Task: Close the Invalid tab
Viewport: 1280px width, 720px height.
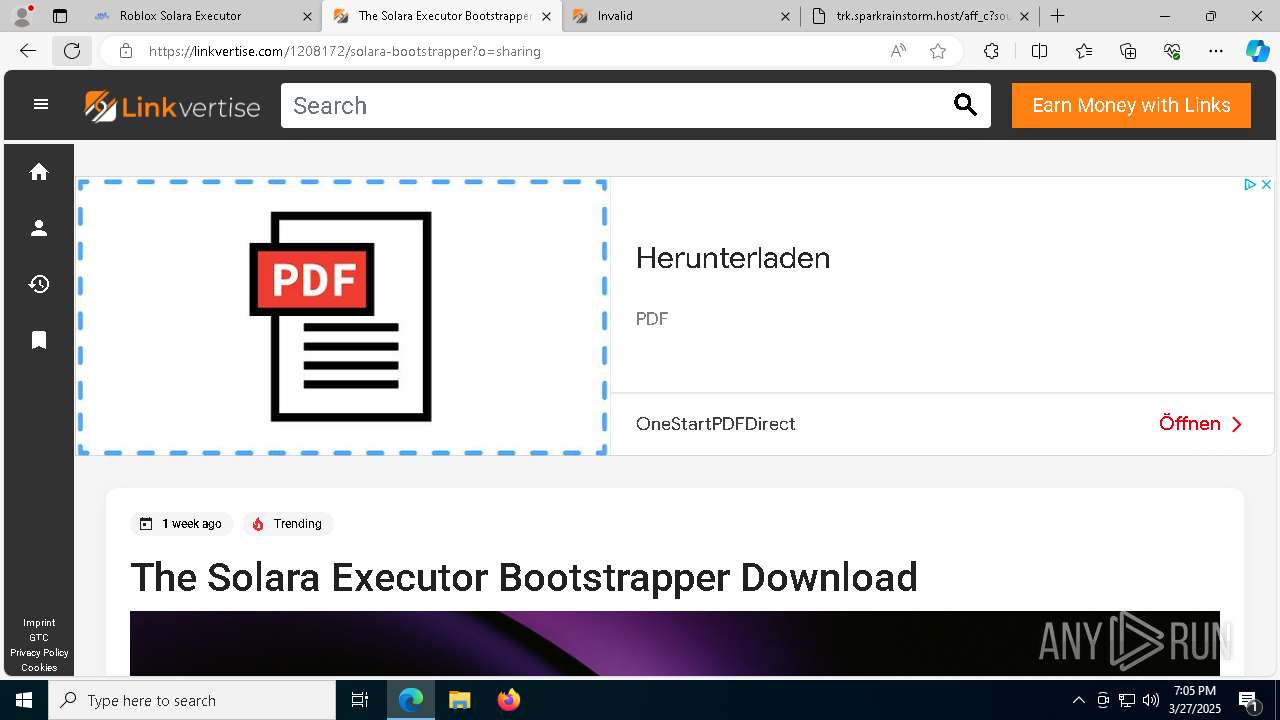Action: (785, 16)
